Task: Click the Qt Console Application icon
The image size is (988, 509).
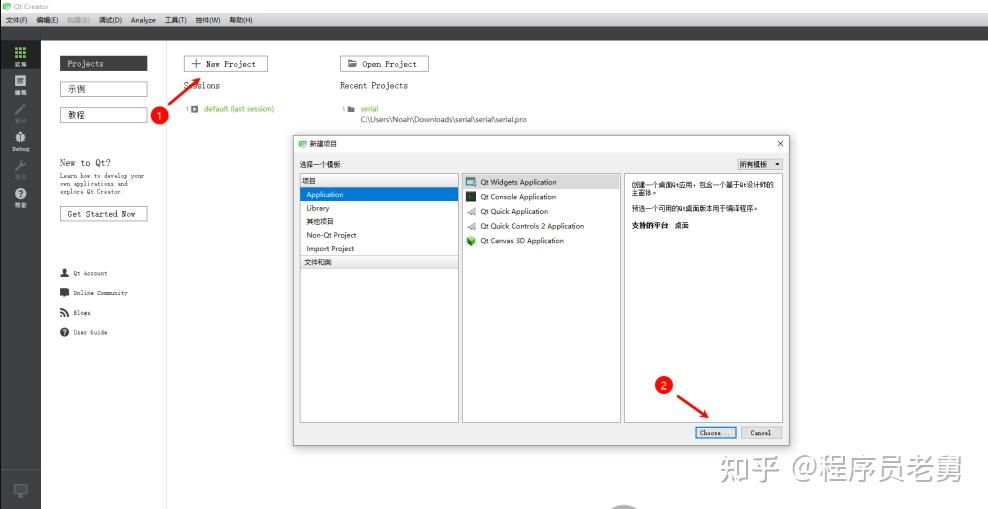Action: click(x=471, y=197)
